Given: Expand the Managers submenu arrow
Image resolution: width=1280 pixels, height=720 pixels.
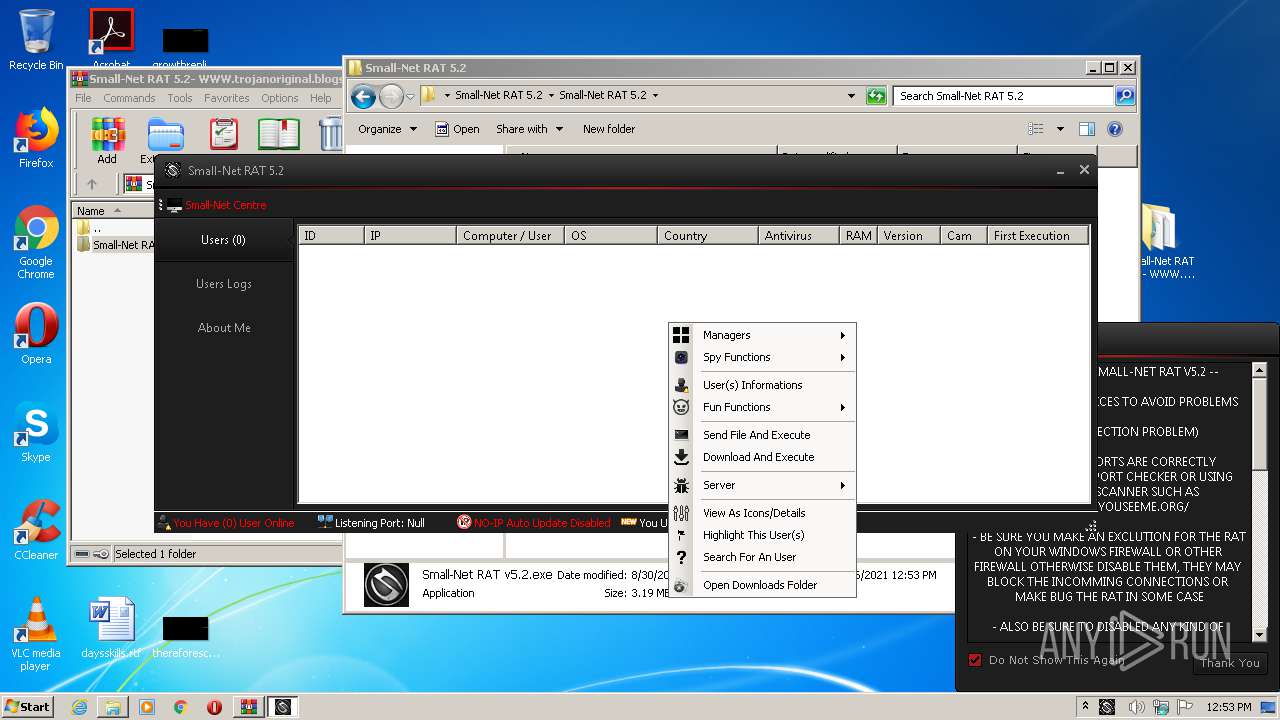Looking at the screenshot, I should point(843,335).
